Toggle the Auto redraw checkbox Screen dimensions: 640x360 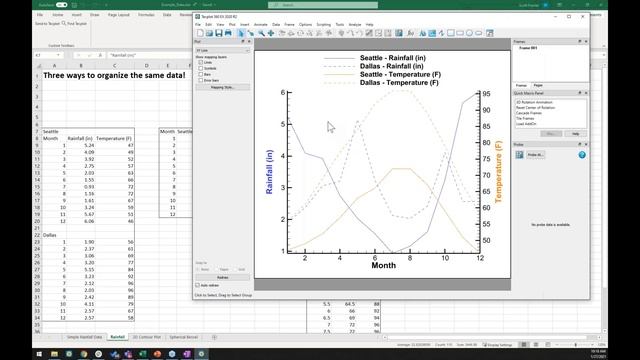click(198, 285)
